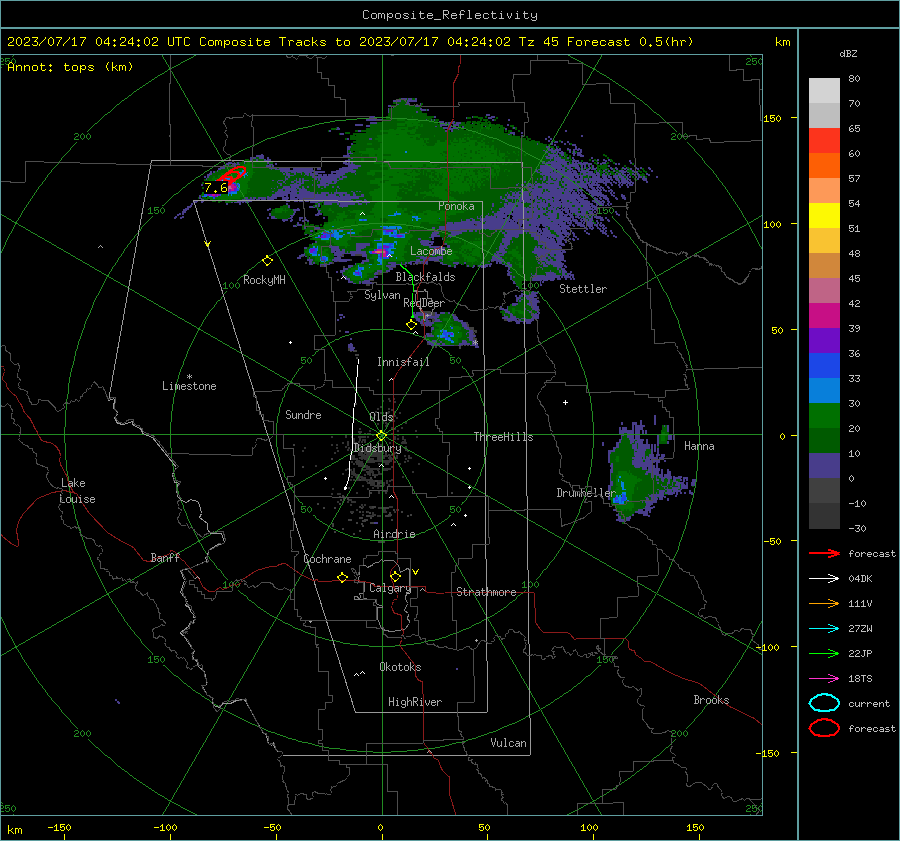900x841 pixels.
Task: Click the Strathmore label
Action: (x=486, y=592)
